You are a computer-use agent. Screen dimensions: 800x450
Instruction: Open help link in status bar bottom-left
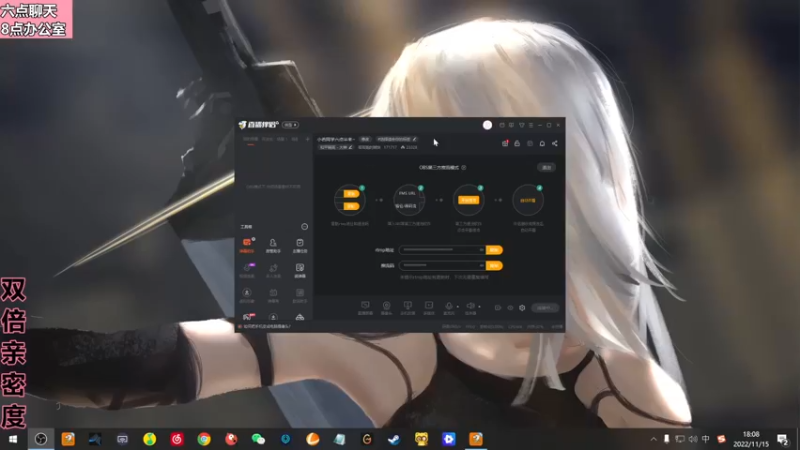pyautogui.click(x=265, y=327)
